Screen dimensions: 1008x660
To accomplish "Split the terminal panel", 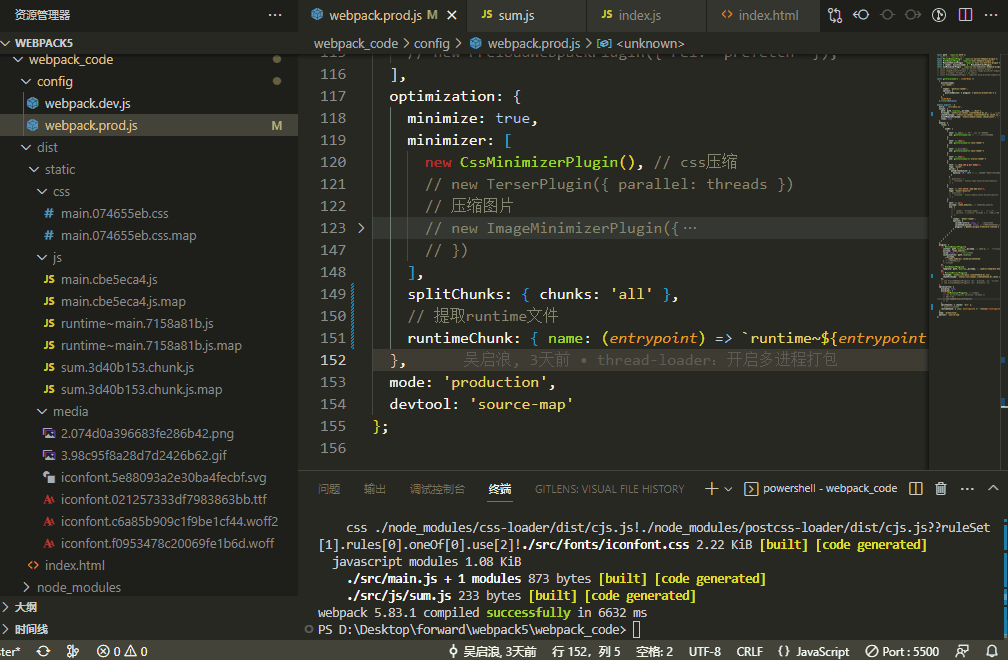I will [916, 488].
